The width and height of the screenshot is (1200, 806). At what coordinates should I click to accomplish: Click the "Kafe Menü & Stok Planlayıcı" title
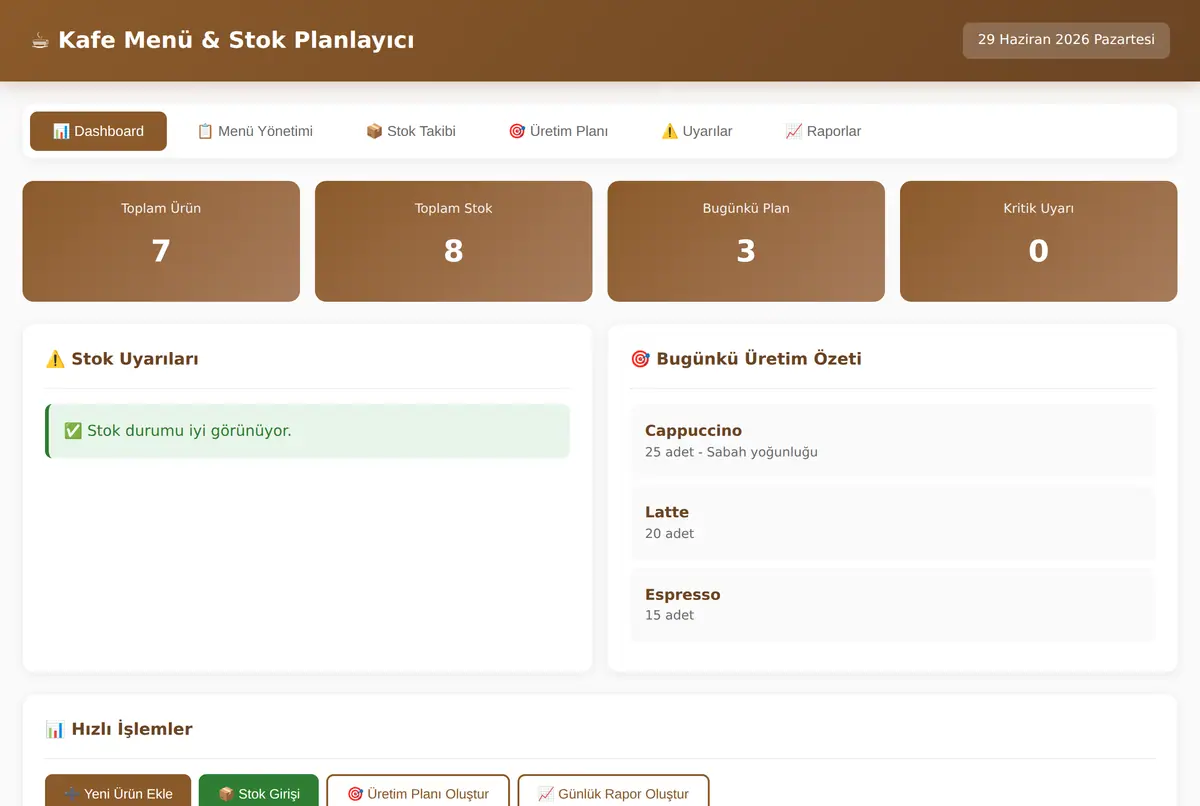236,41
